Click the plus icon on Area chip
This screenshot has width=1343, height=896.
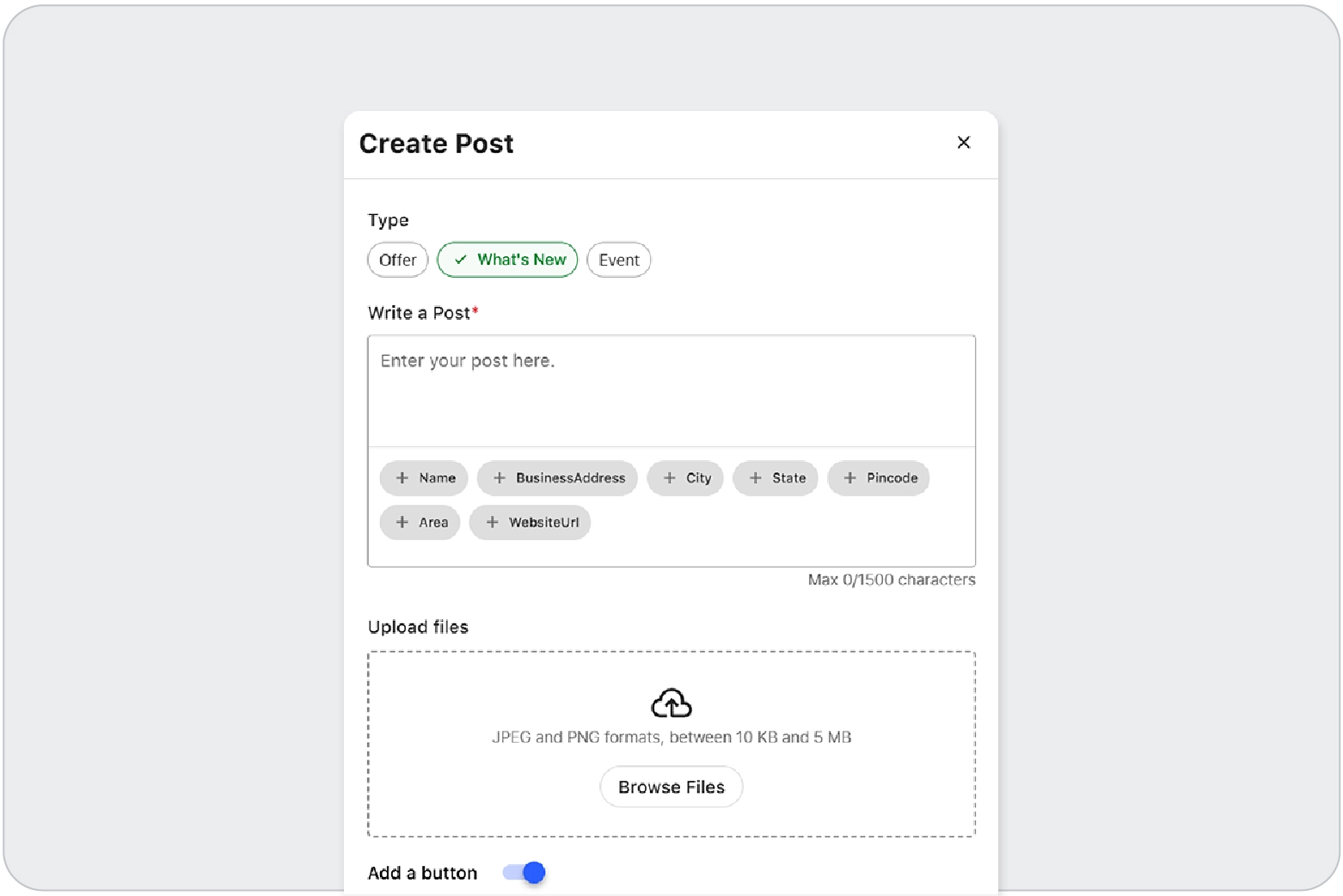click(x=402, y=522)
